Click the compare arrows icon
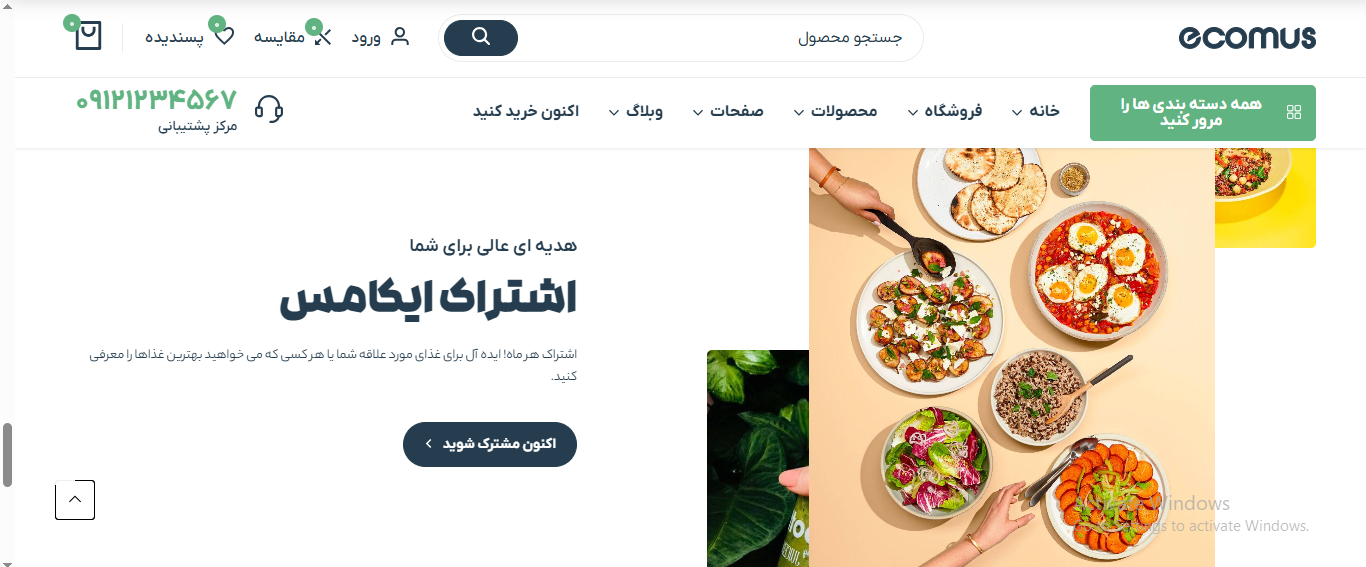The width and height of the screenshot is (1366, 567). 322,37
